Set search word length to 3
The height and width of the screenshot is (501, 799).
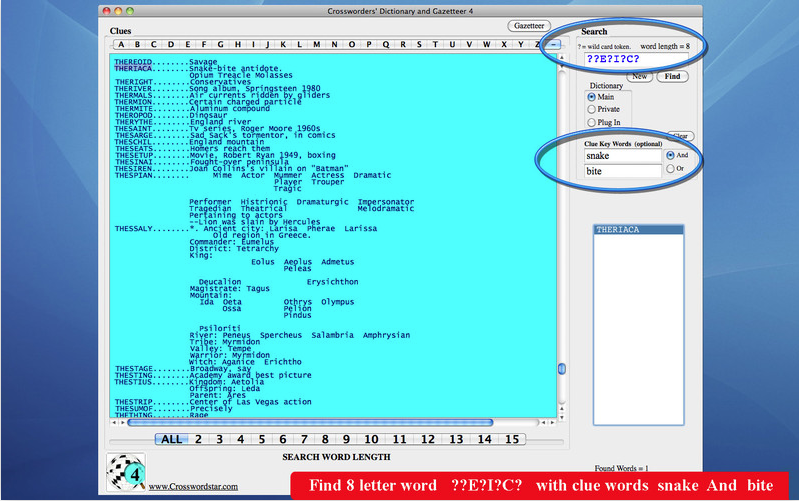[x=219, y=439]
